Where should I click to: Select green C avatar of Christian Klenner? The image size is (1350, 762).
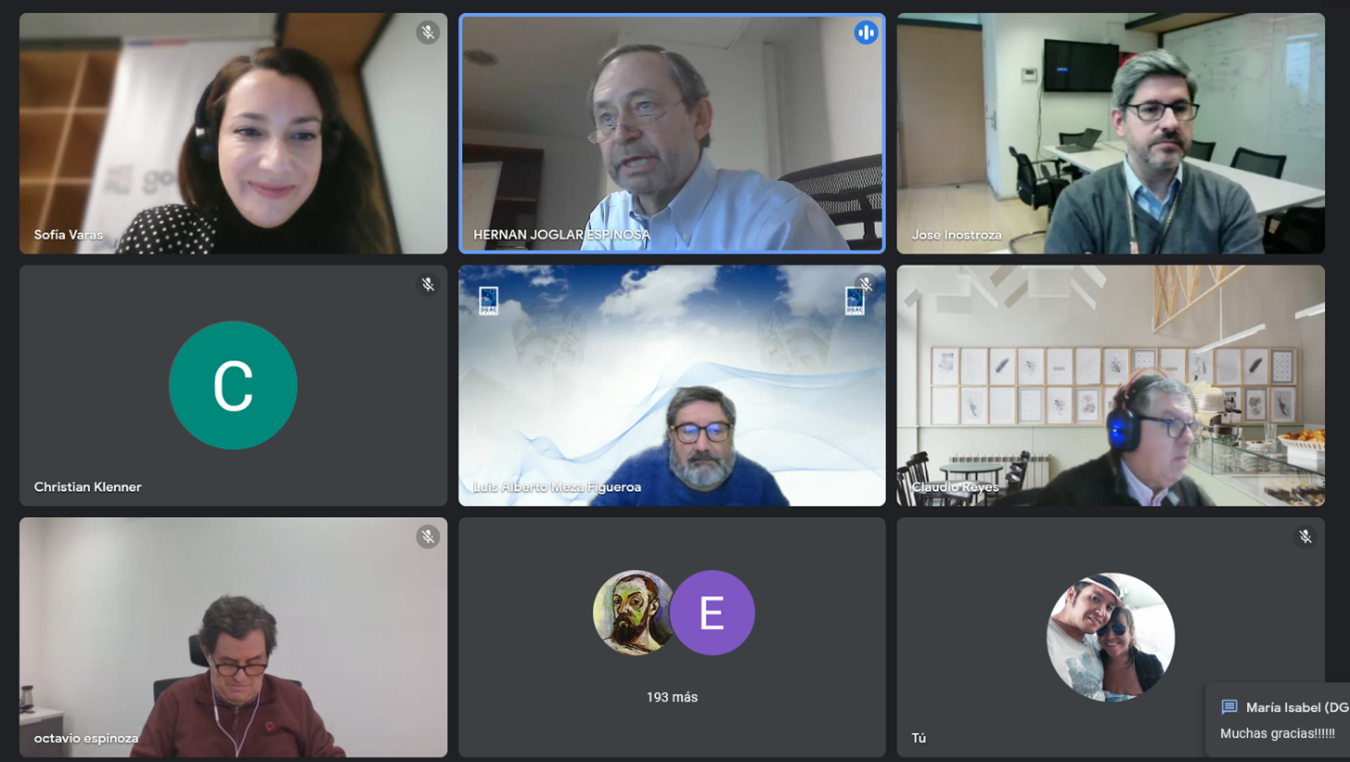tap(233, 385)
